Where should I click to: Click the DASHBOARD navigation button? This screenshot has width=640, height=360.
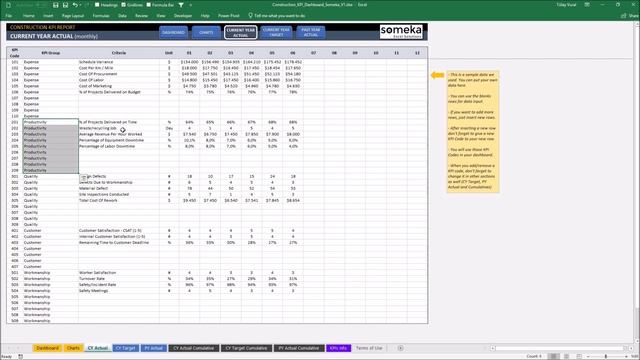pos(173,32)
